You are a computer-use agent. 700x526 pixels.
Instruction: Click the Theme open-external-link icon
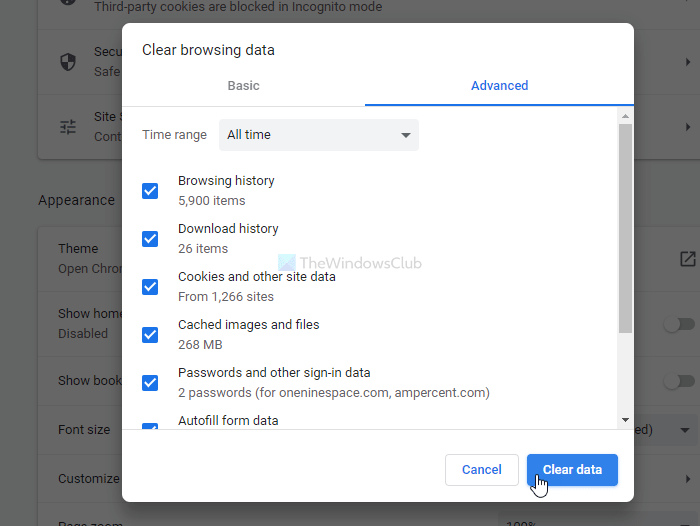coord(687,259)
